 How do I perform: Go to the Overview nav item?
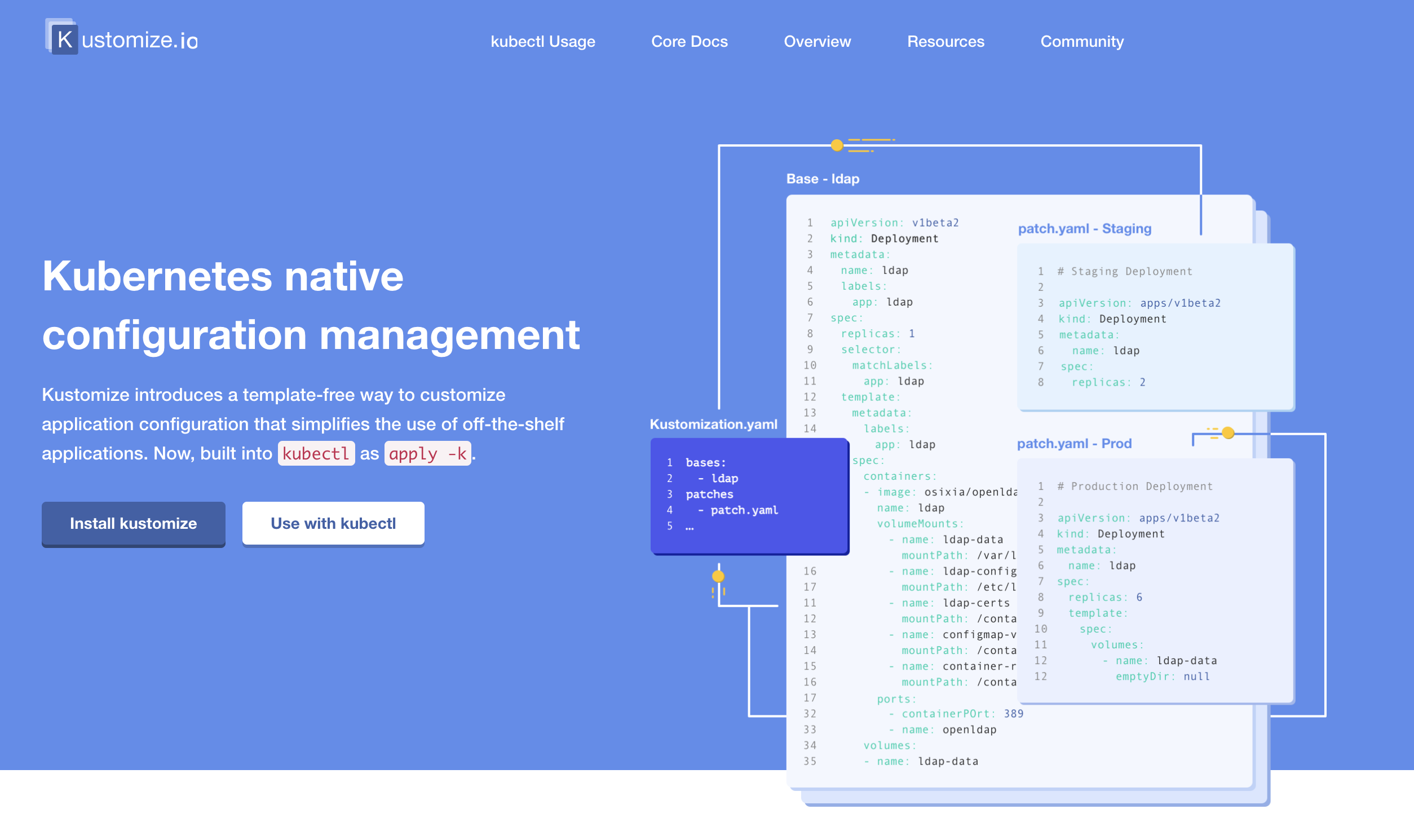point(817,41)
